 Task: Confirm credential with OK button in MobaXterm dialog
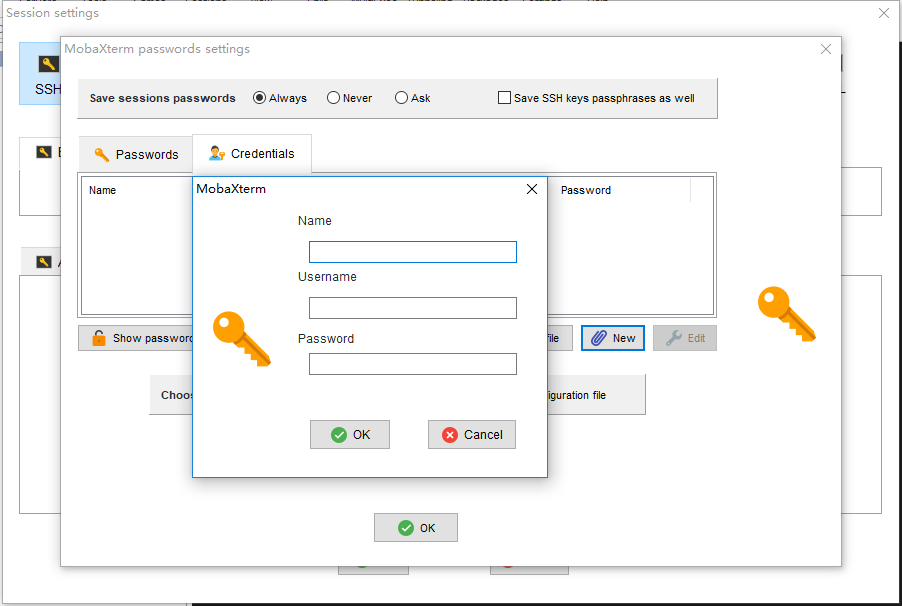(x=350, y=435)
